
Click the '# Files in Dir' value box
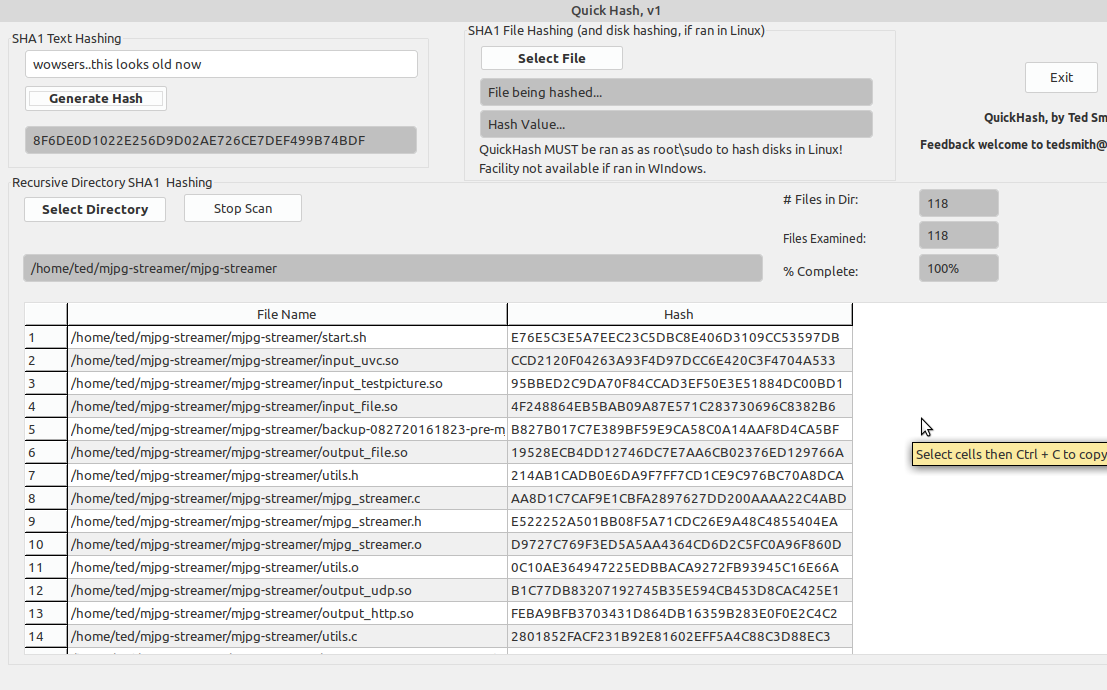958,203
